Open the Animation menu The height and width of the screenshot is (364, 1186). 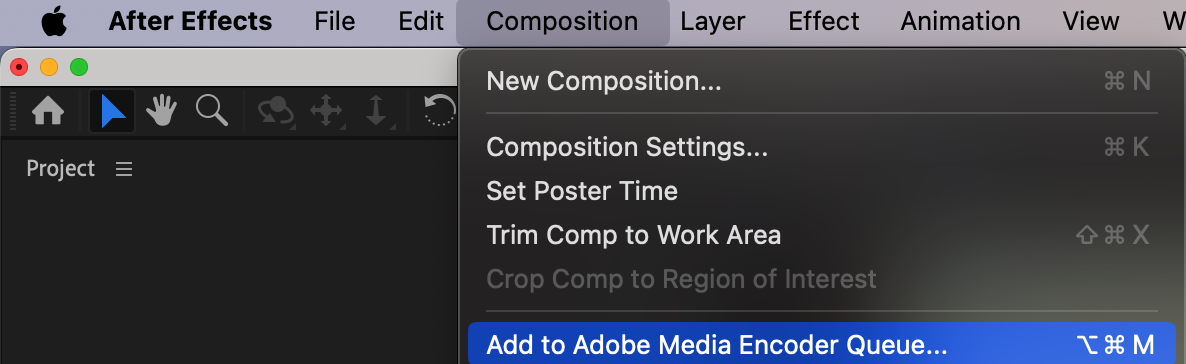960,21
